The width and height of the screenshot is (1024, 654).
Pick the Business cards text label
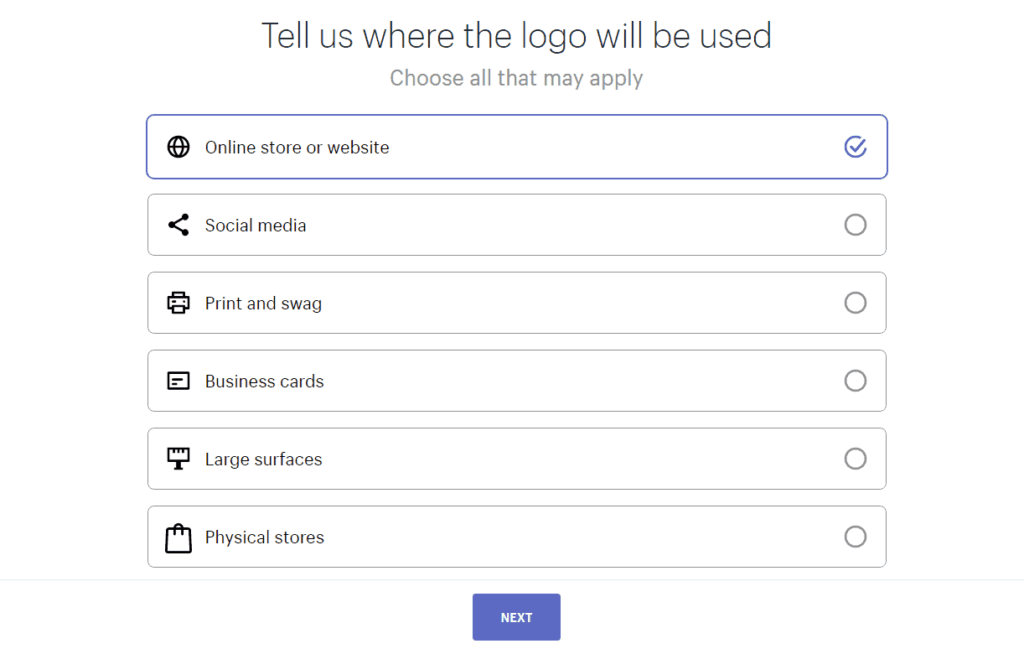(x=264, y=382)
